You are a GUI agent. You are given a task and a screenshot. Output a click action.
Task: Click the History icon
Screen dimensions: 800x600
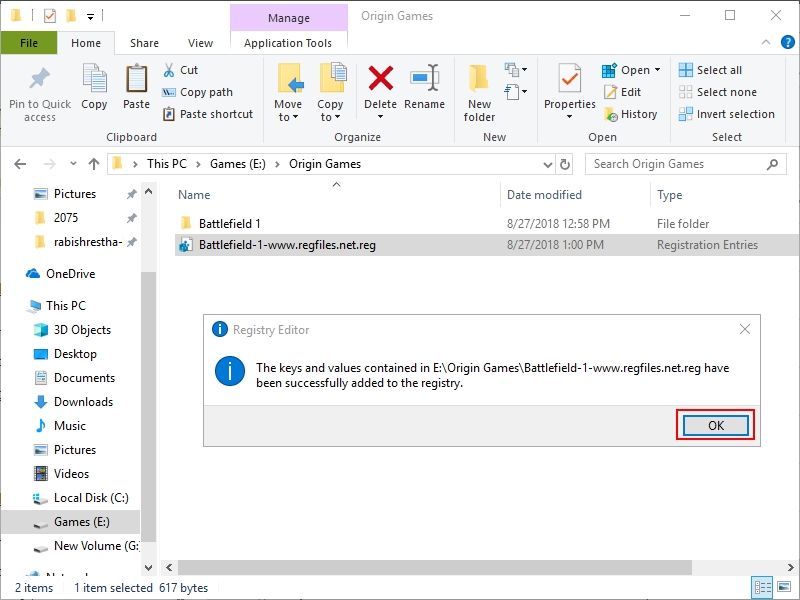coord(612,115)
